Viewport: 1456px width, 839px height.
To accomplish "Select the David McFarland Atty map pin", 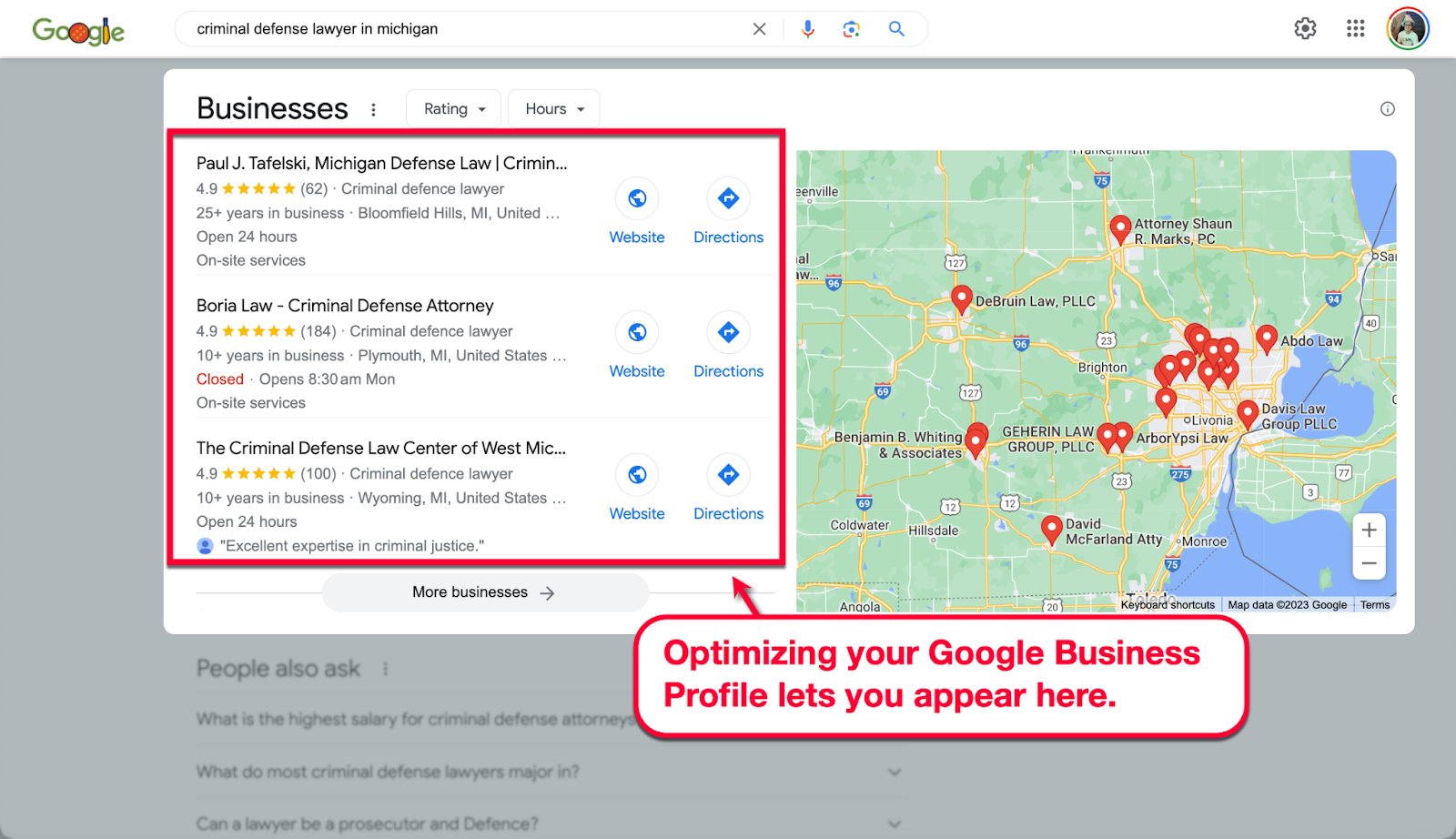I will (1051, 530).
